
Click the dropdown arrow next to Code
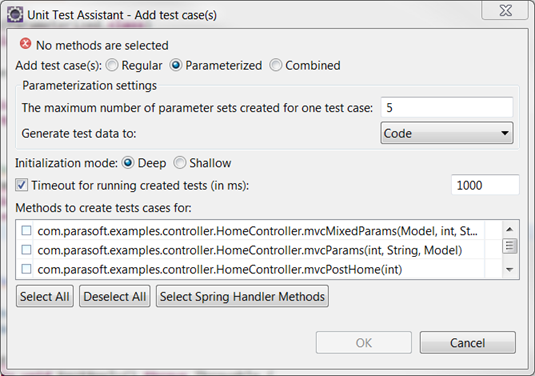point(505,133)
